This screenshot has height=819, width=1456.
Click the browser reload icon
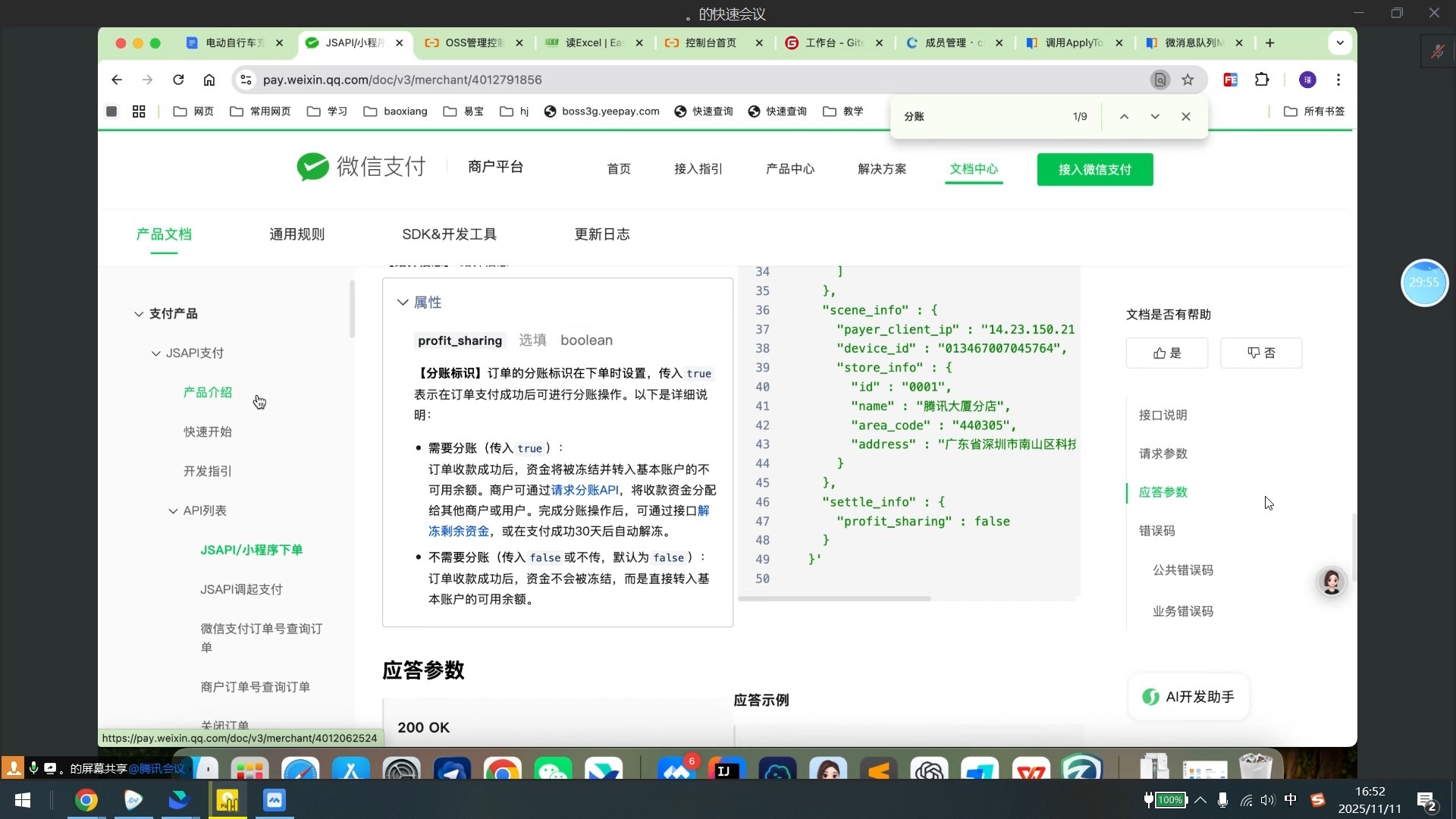[x=178, y=80]
